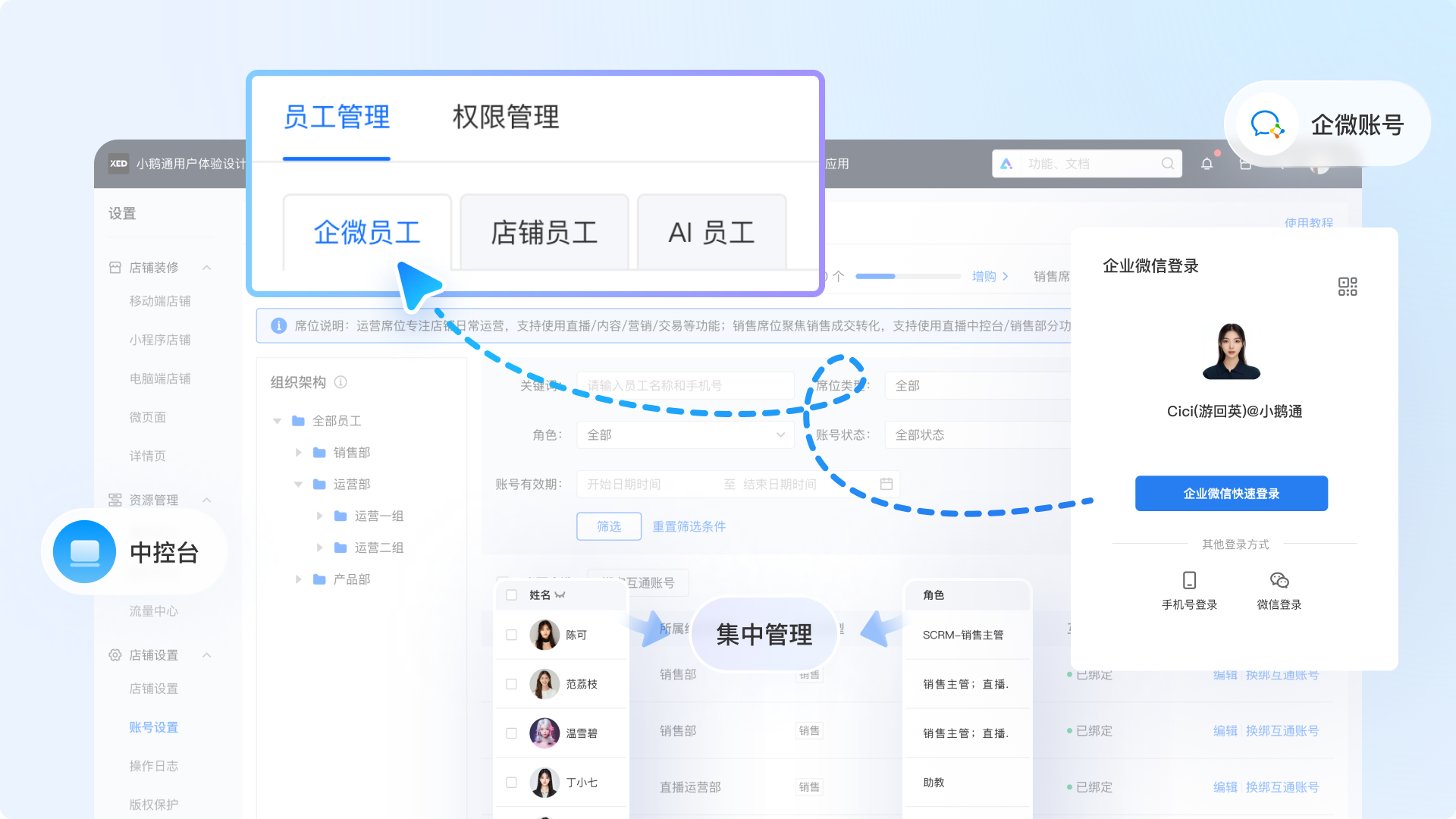Click the 销售部 folder icon
Viewport: 1456px width, 819px height.
320,453
